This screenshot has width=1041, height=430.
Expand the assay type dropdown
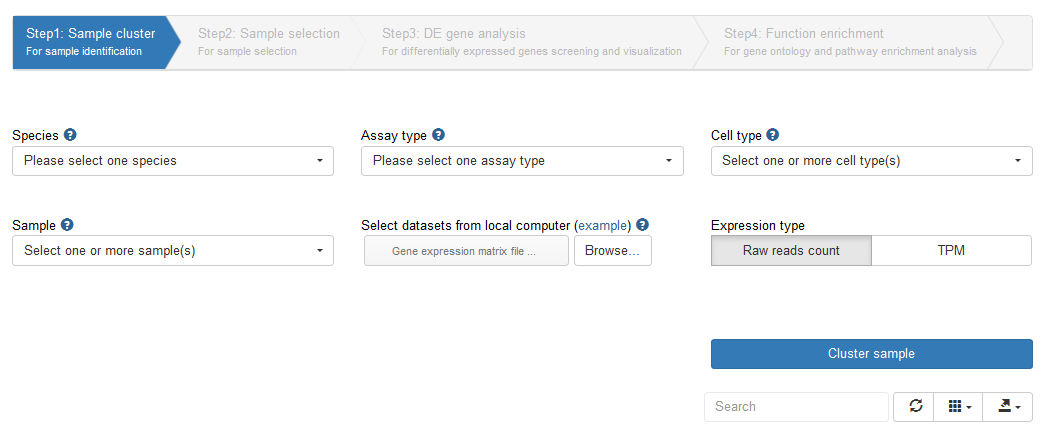tap(522, 161)
